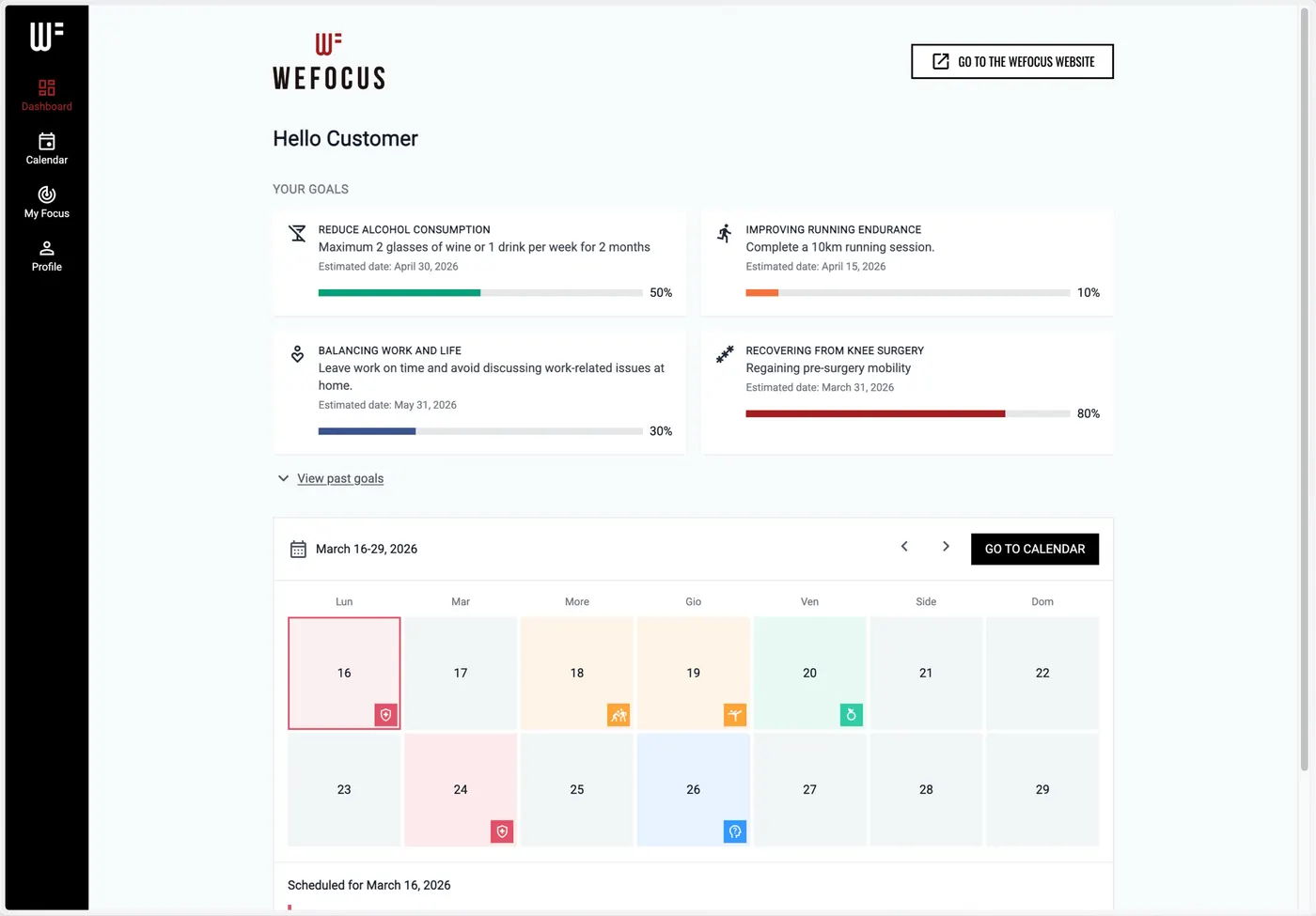Click 'Estimated date: May 31, 2026'
The height and width of the screenshot is (916, 1316).
pos(387,405)
